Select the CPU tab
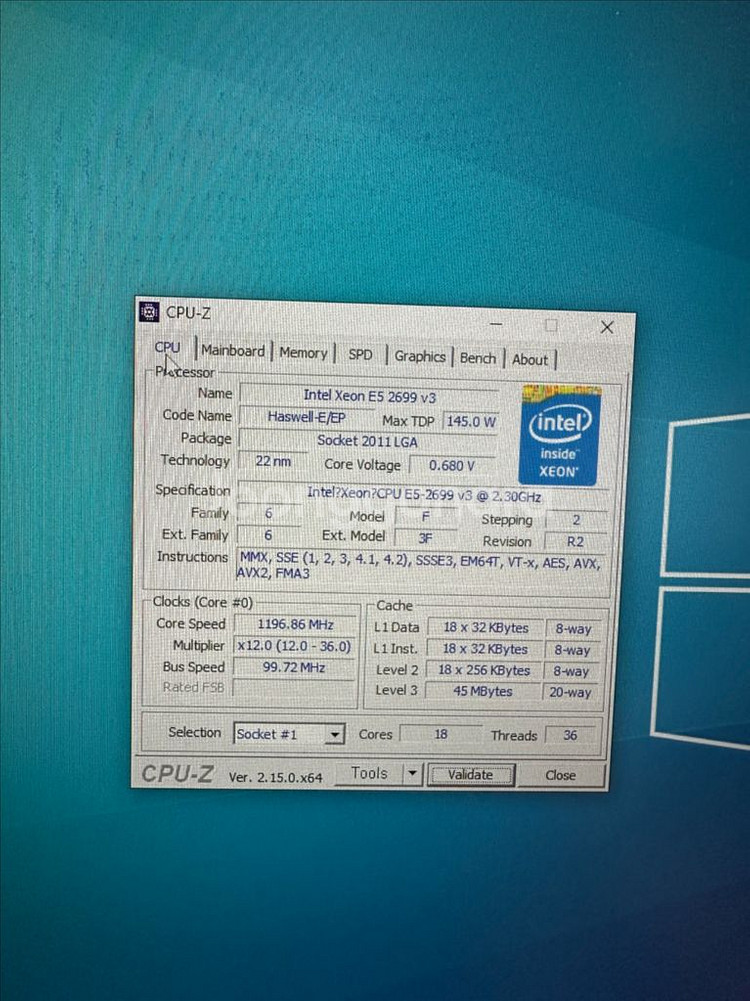 [168, 347]
